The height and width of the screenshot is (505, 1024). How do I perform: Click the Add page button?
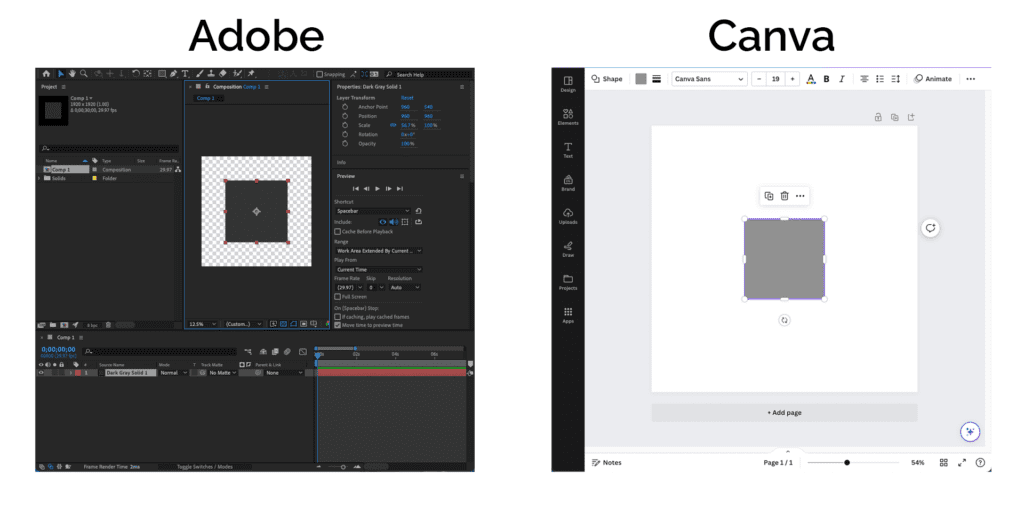pos(784,412)
